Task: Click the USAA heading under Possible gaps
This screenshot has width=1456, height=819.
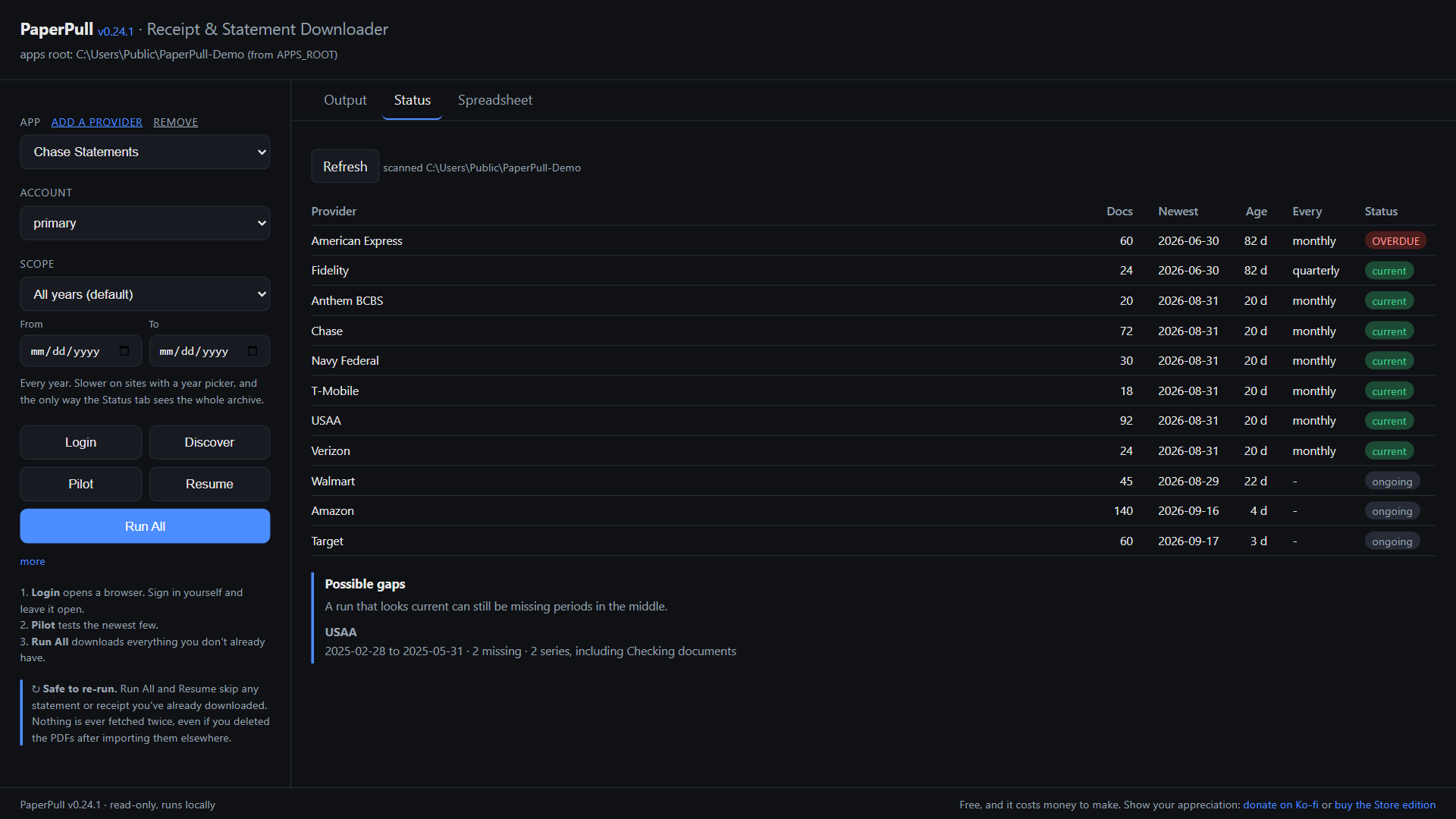Action: [340, 632]
